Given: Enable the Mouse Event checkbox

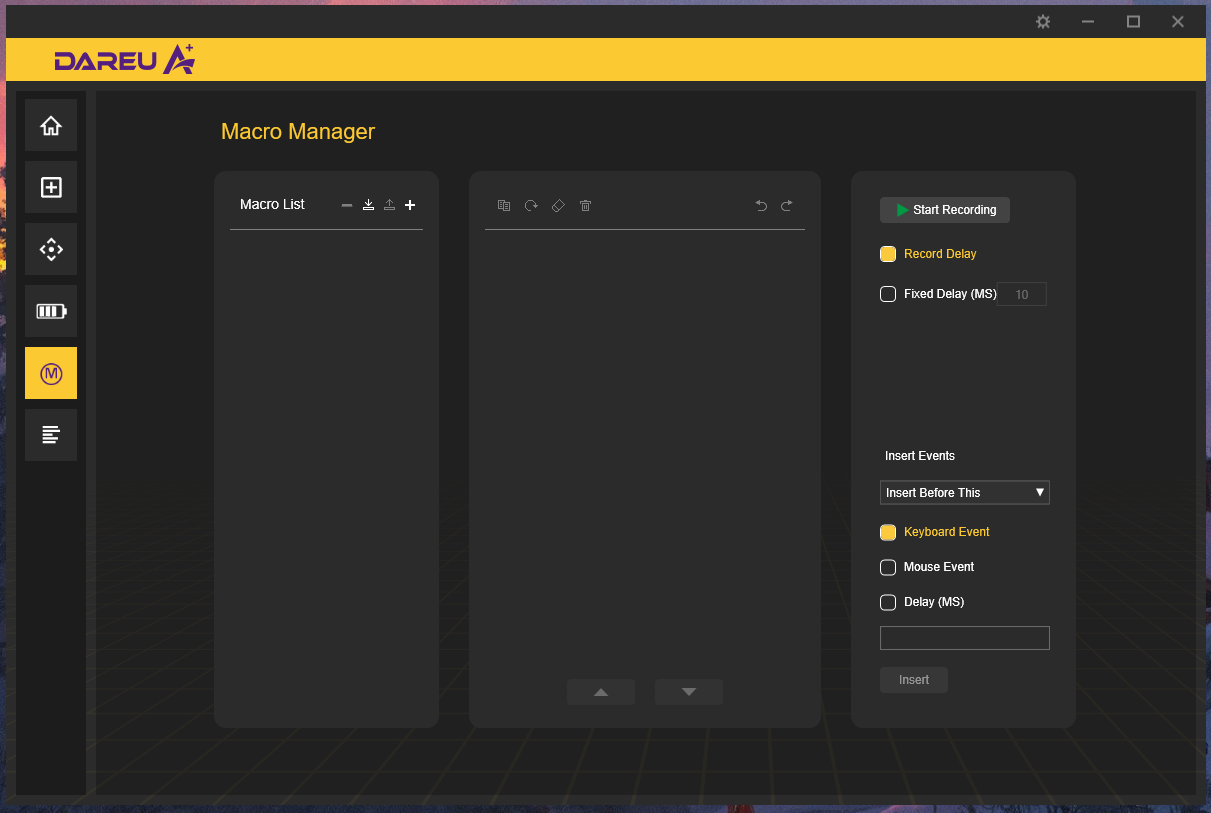Looking at the screenshot, I should [888, 567].
